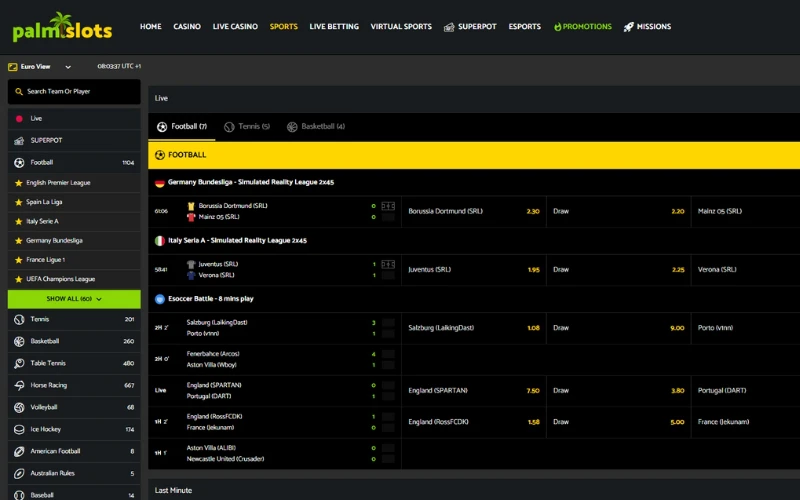The height and width of the screenshot is (500, 800).
Task: Open the CASINO menu item
Action: 187,27
